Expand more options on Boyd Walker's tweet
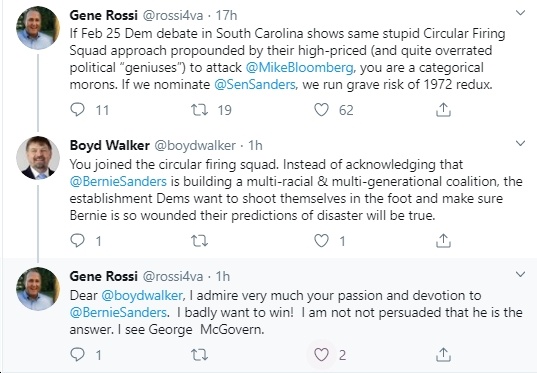This screenshot has height=373, width=537. click(520, 143)
